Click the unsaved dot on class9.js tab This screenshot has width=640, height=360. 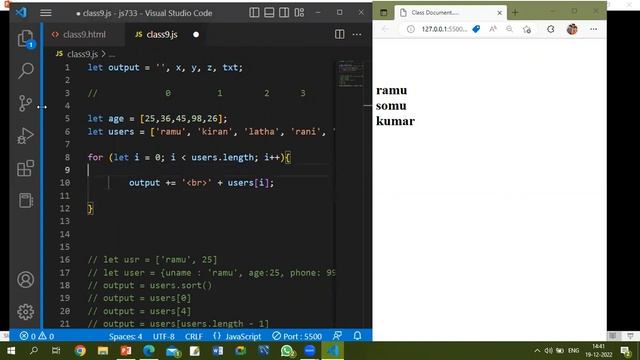coord(196,35)
